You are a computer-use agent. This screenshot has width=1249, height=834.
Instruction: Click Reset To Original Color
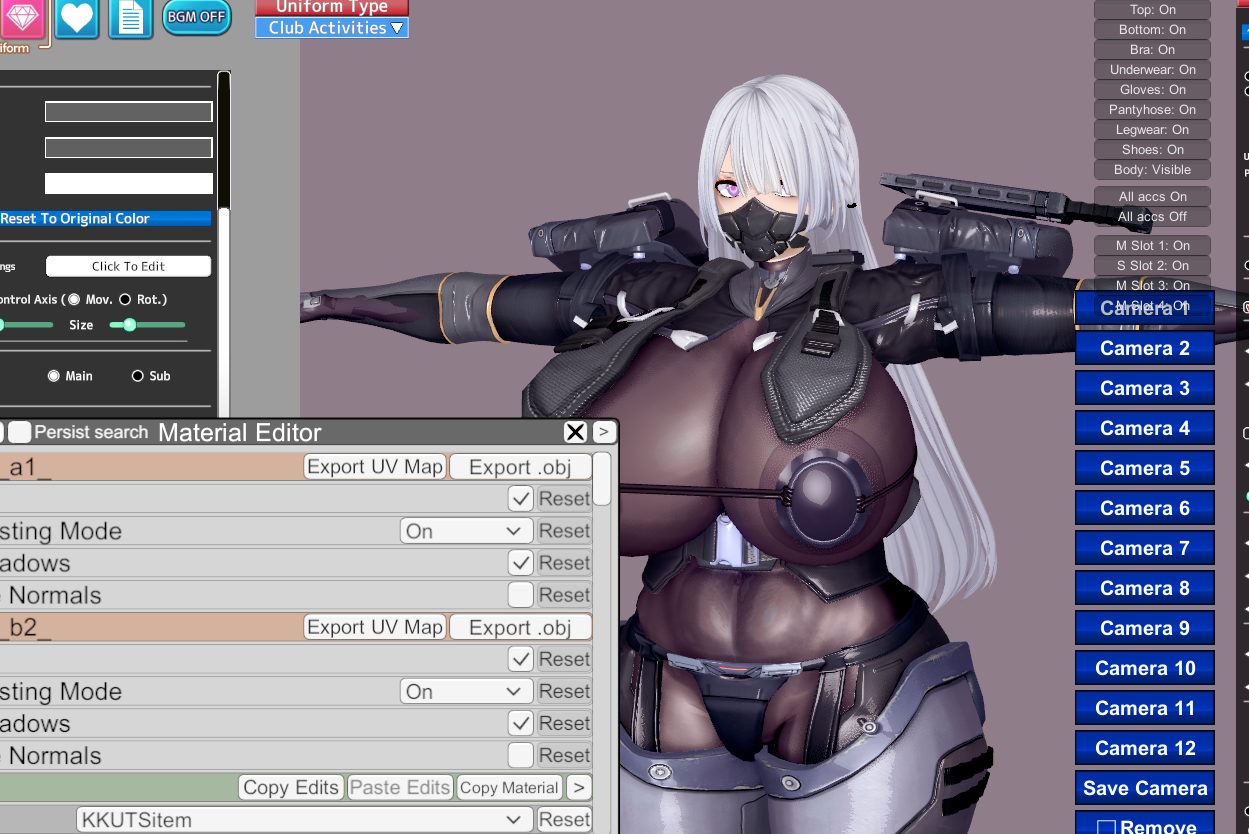(105, 218)
